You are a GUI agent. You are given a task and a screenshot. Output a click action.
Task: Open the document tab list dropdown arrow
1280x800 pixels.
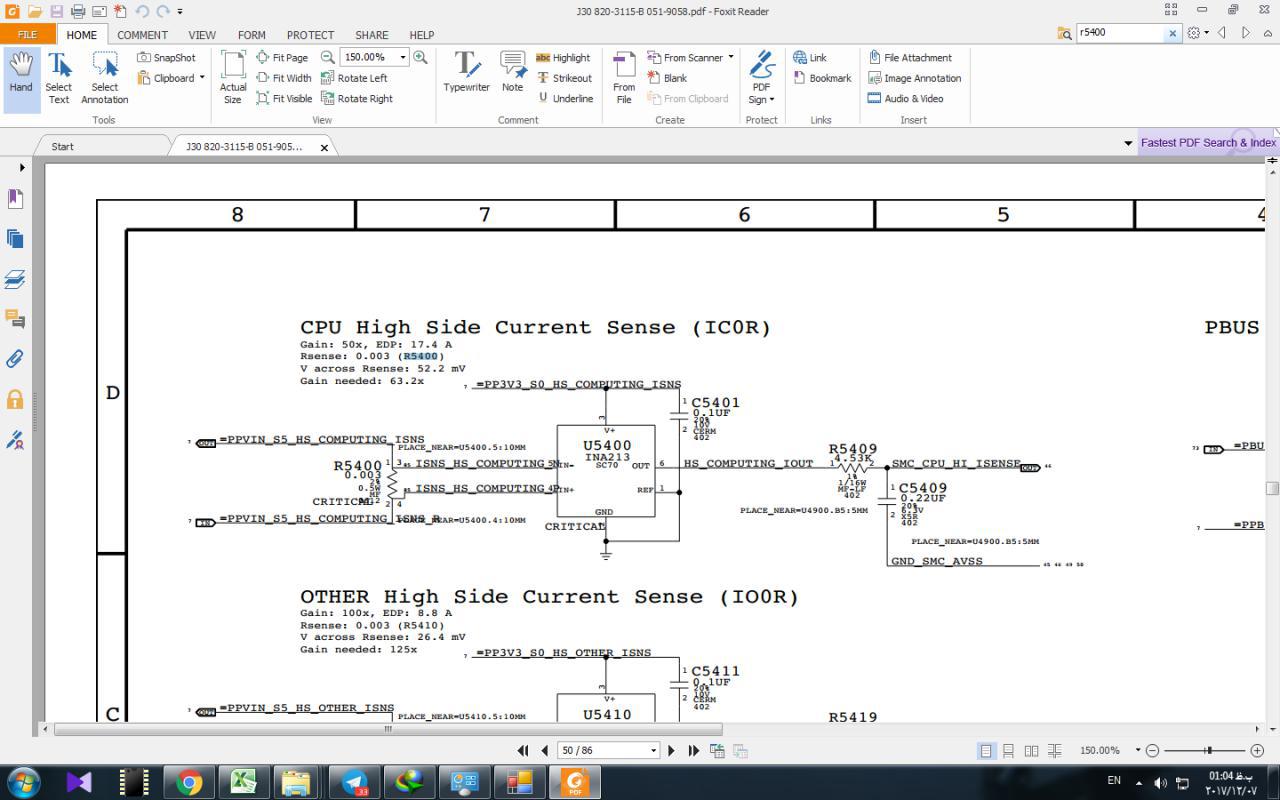[x=1128, y=143]
